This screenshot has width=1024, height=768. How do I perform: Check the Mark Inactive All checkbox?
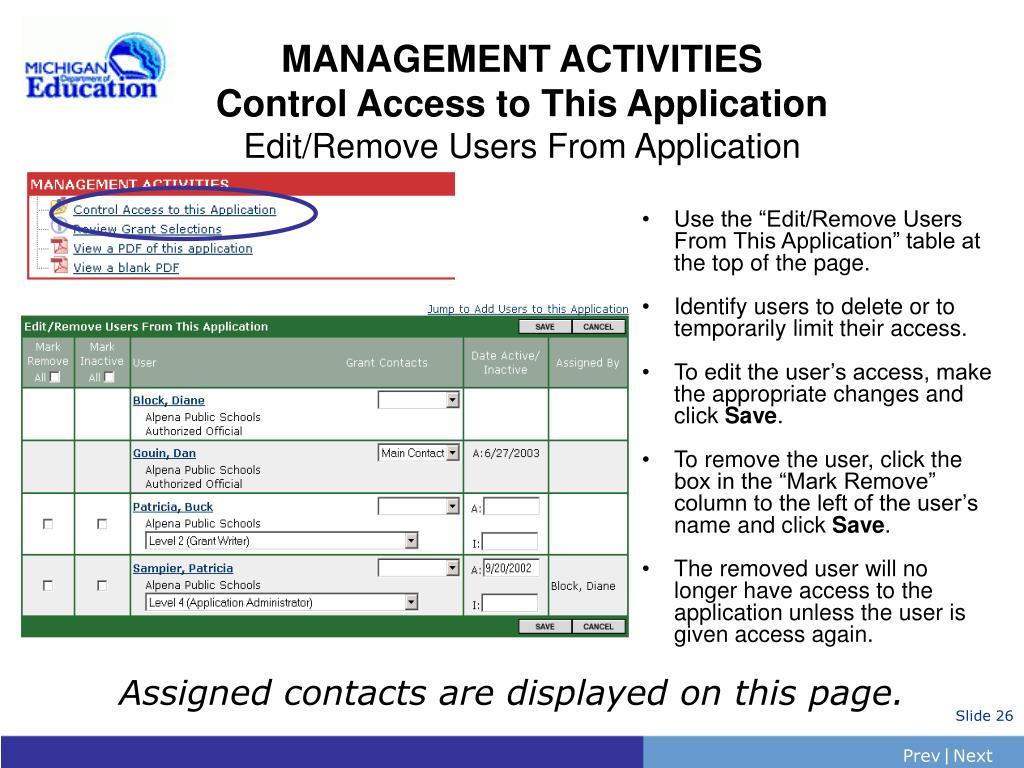click(109, 377)
